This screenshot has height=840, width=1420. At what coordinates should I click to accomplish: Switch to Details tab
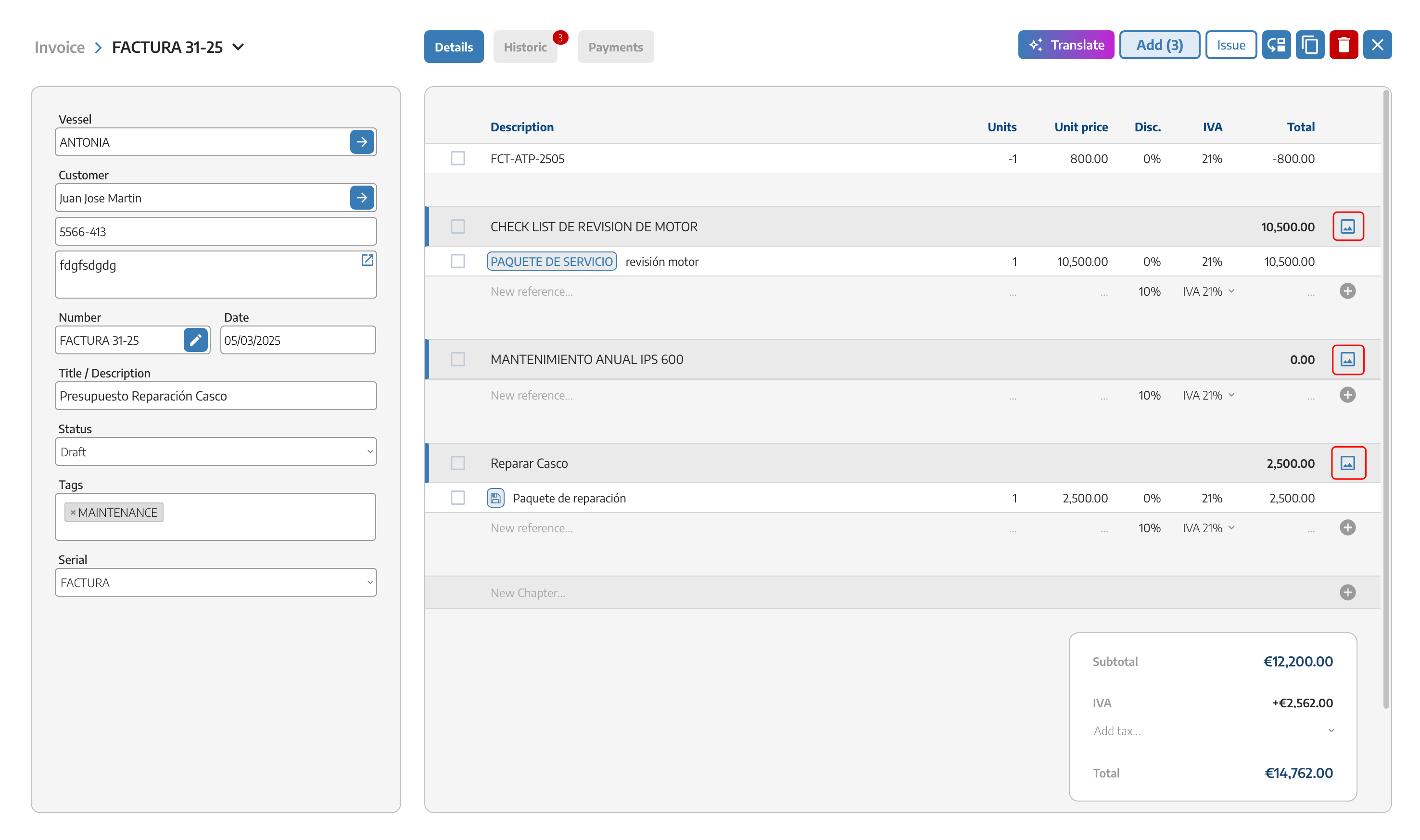[x=454, y=47]
